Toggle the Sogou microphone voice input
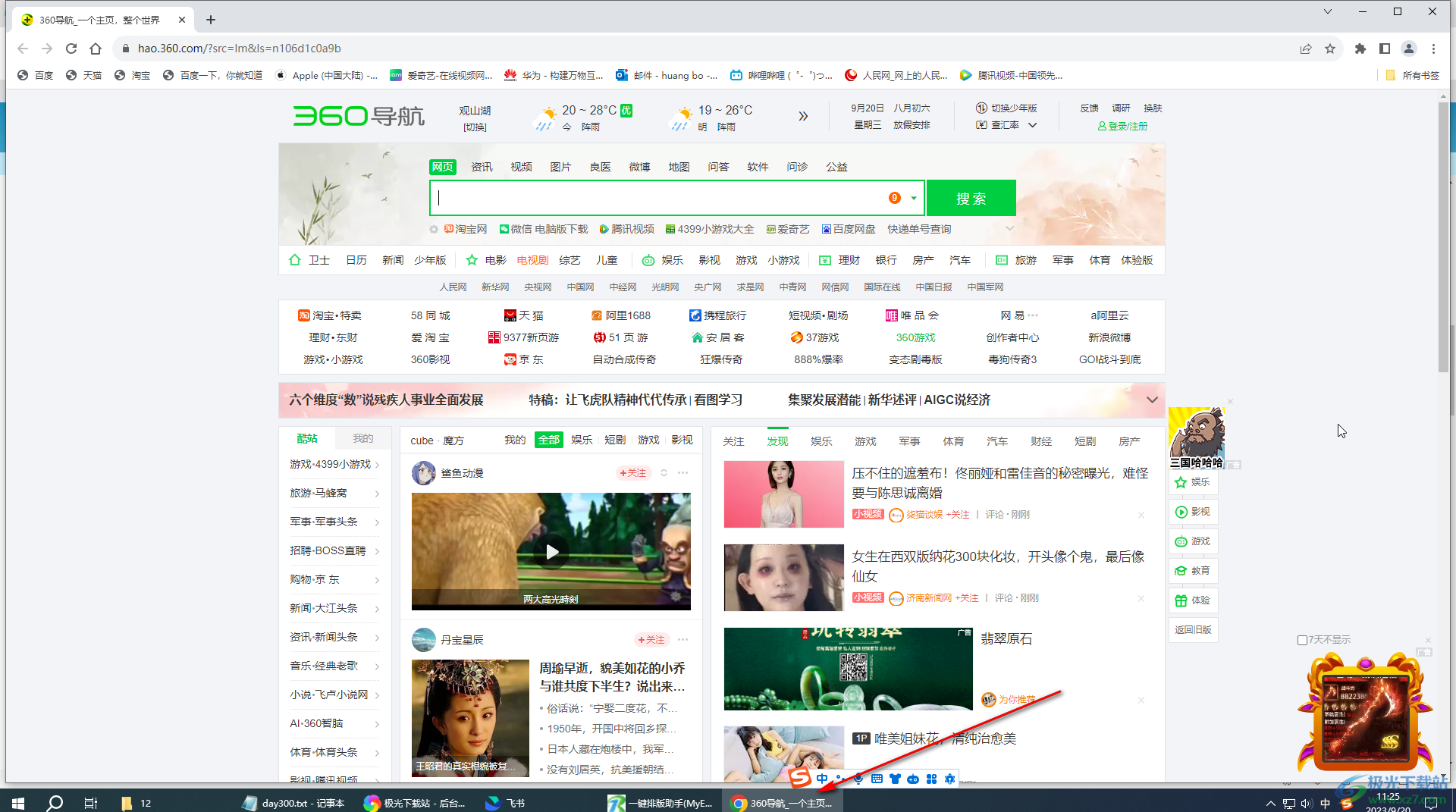 tap(858, 779)
